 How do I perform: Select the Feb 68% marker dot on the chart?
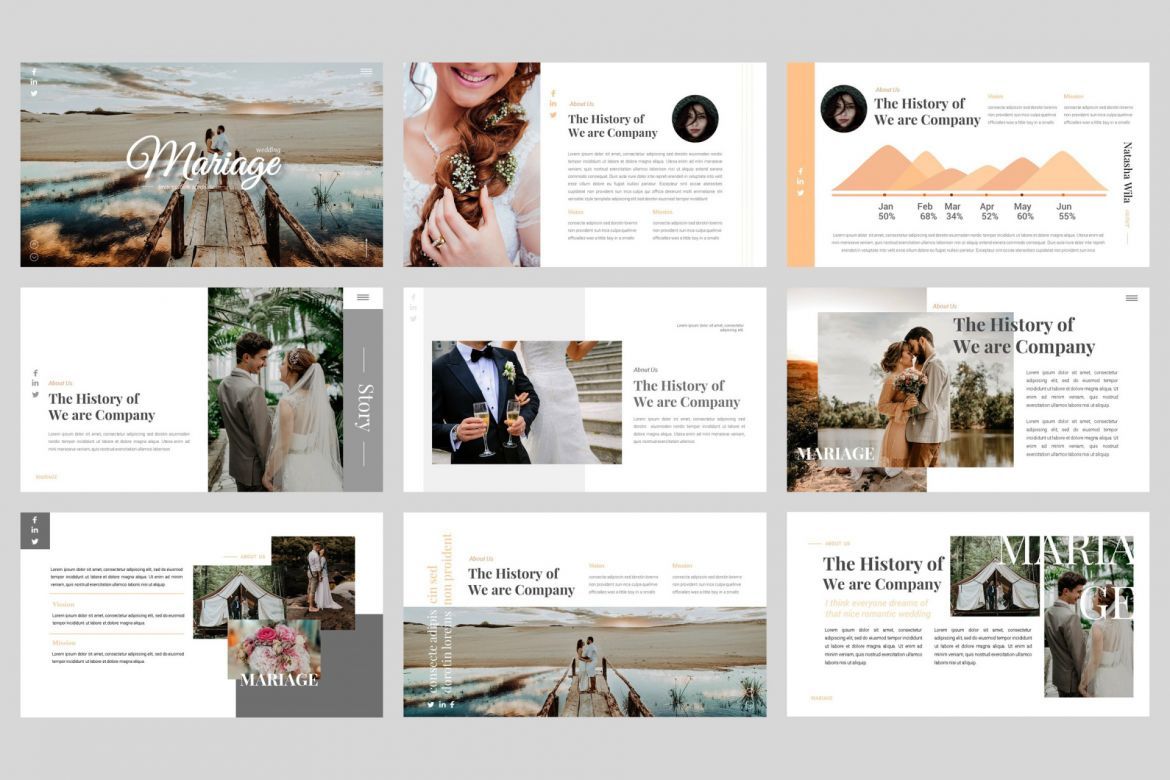[924, 194]
